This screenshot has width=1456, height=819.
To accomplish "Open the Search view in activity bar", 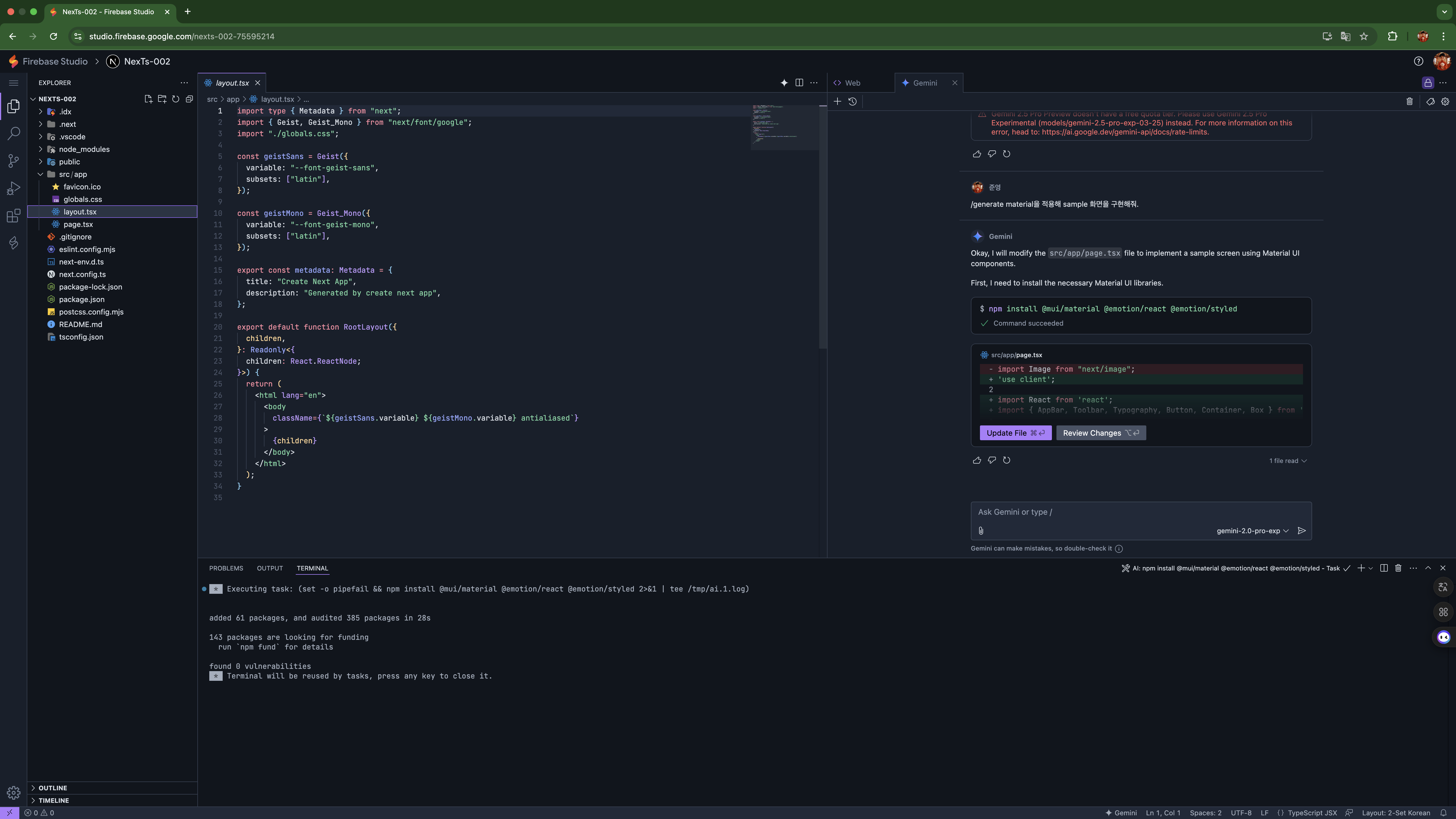I will click(x=14, y=133).
